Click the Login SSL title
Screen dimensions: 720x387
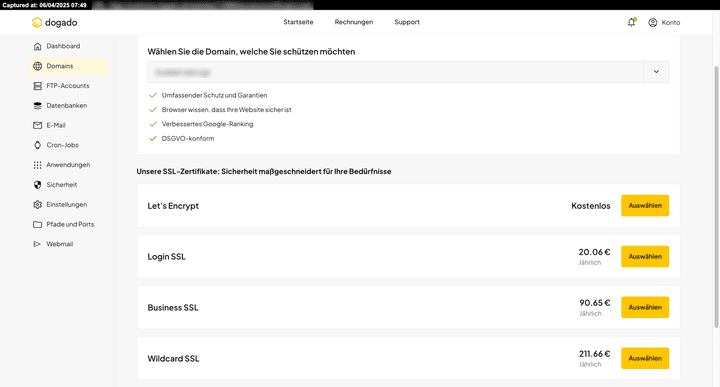click(166, 257)
